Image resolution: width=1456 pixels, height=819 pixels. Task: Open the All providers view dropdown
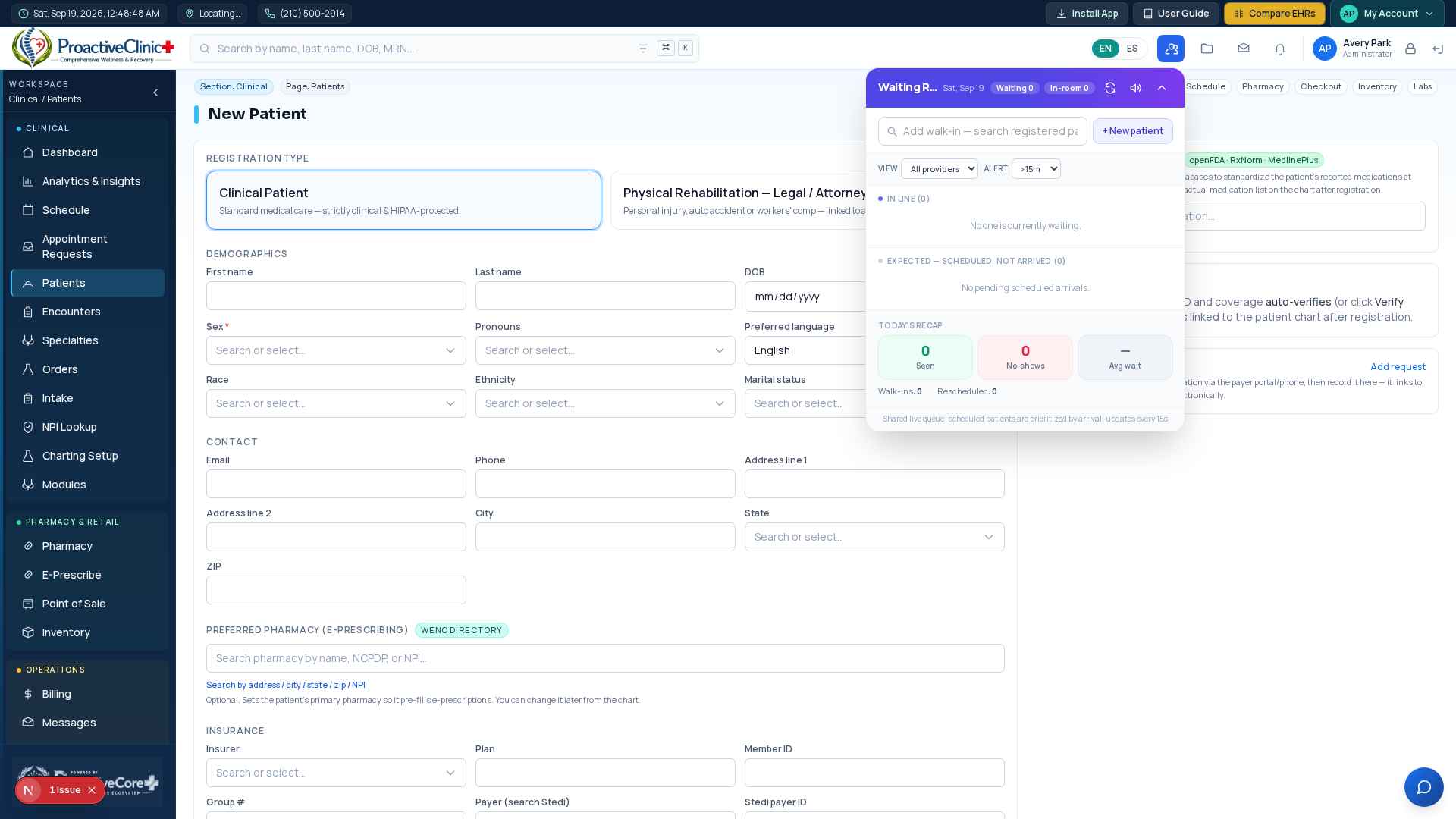coord(940,169)
